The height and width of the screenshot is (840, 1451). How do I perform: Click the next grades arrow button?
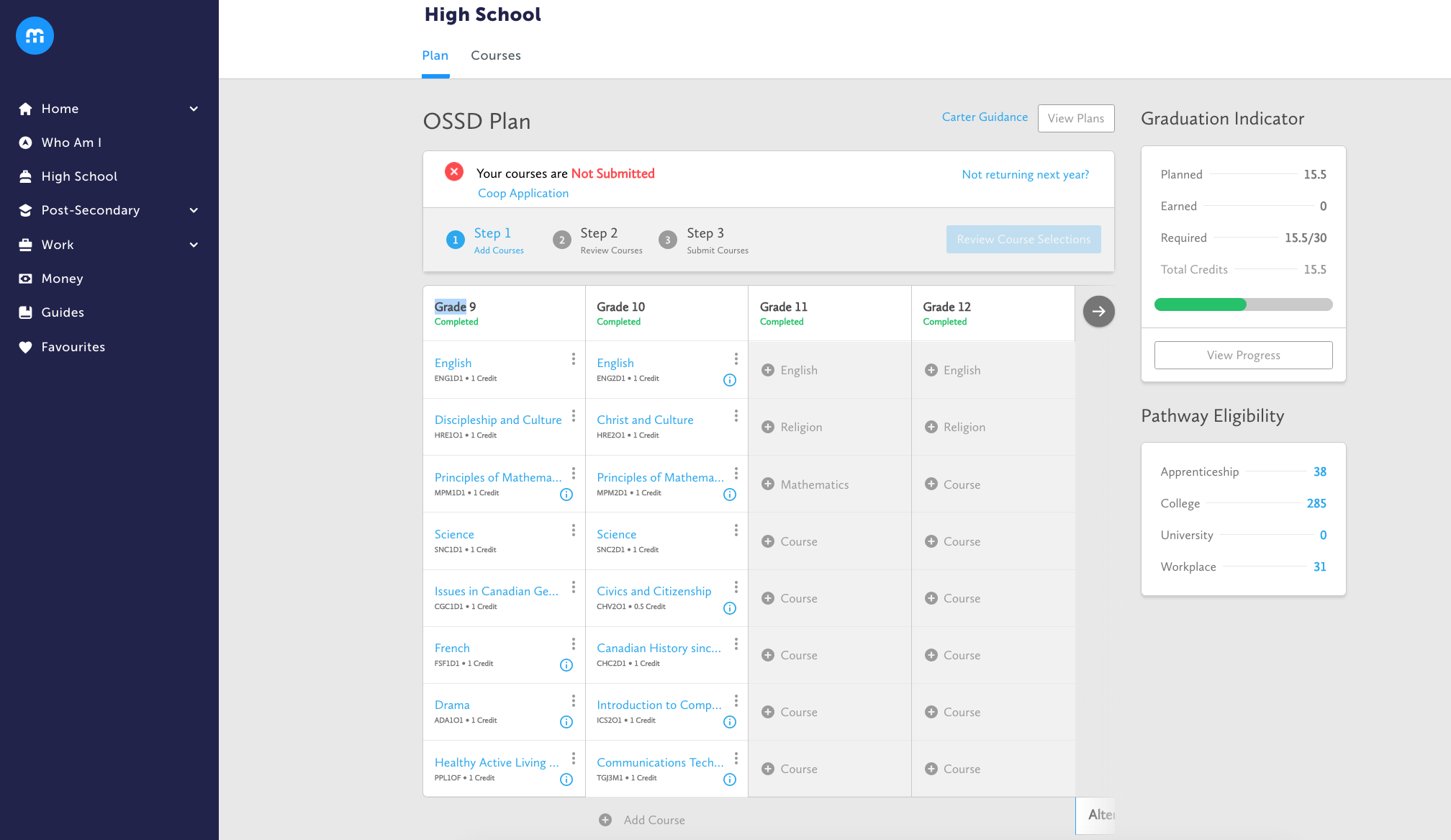(1098, 311)
